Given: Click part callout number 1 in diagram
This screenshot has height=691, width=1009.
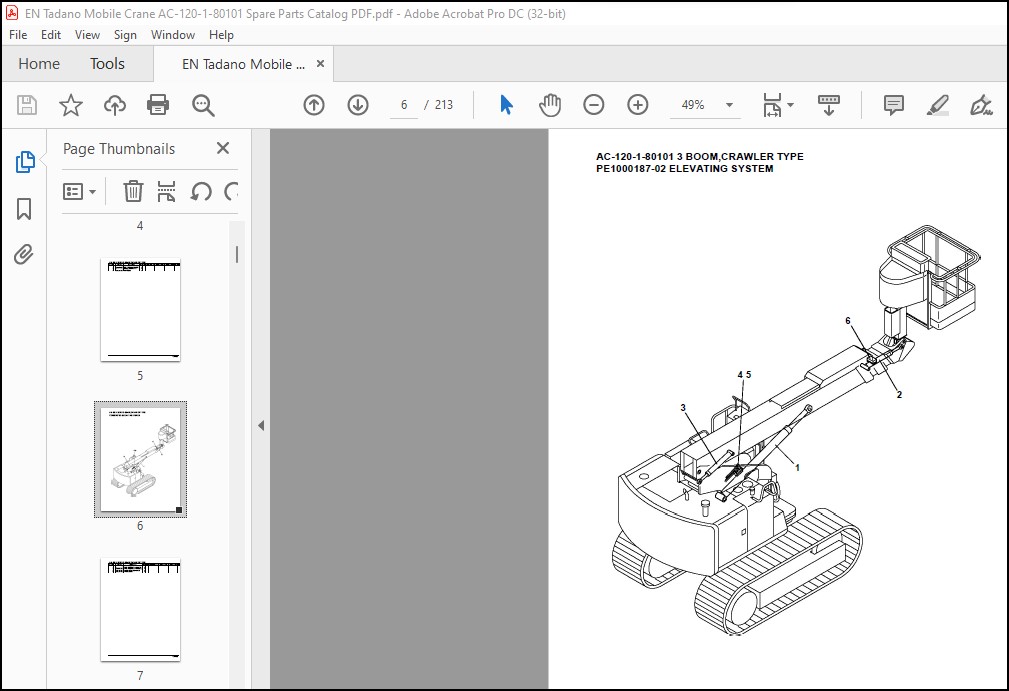Looking at the screenshot, I should [x=797, y=467].
